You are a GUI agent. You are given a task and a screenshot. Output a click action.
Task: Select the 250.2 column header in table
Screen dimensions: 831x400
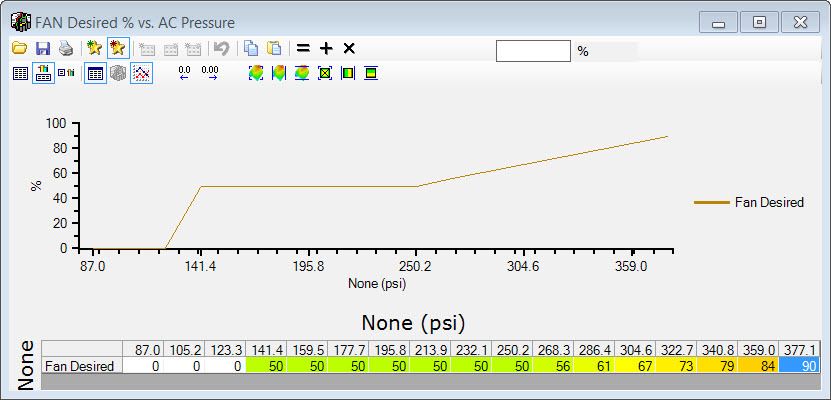512,350
